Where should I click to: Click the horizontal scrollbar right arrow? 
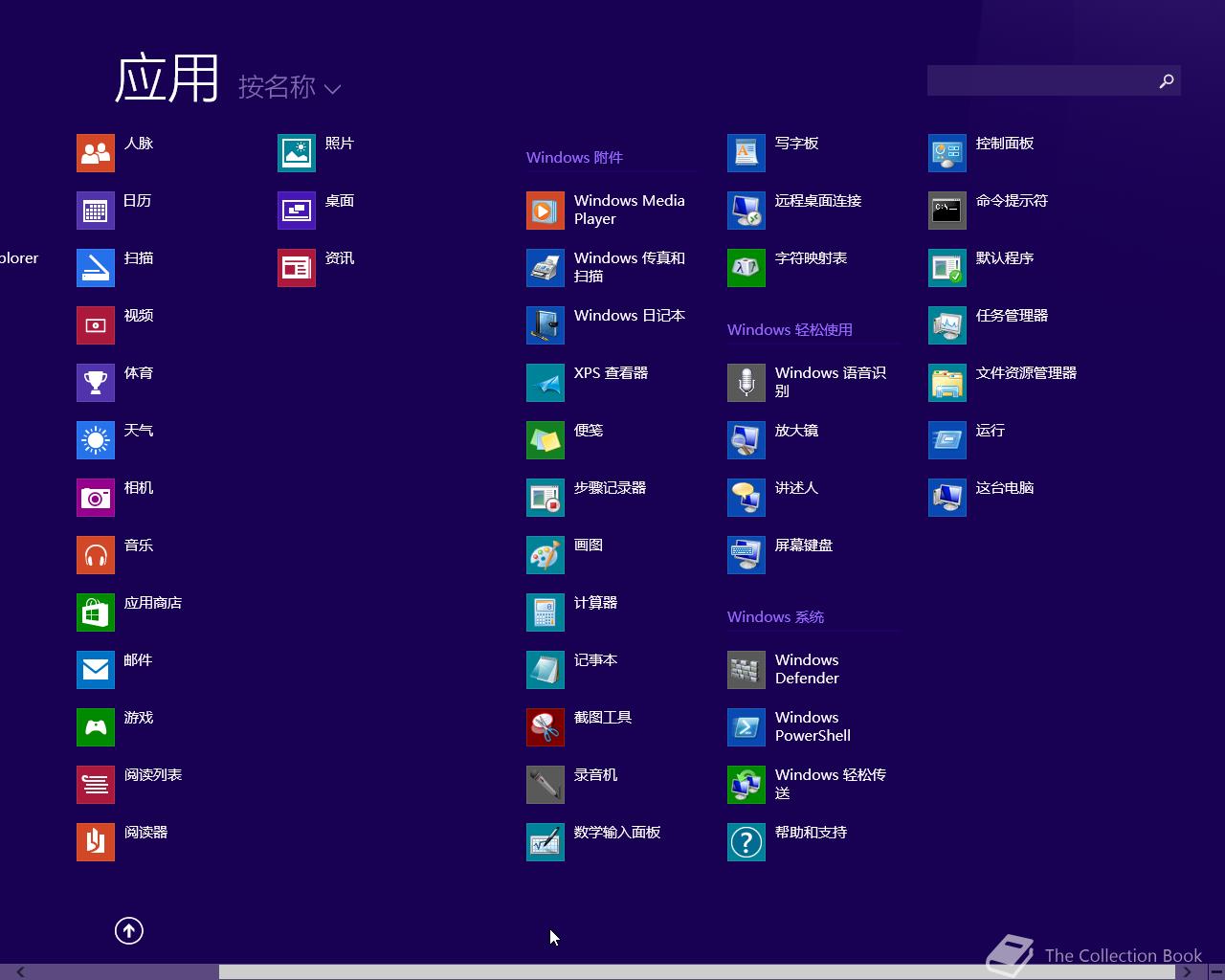pyautogui.click(x=1187, y=972)
